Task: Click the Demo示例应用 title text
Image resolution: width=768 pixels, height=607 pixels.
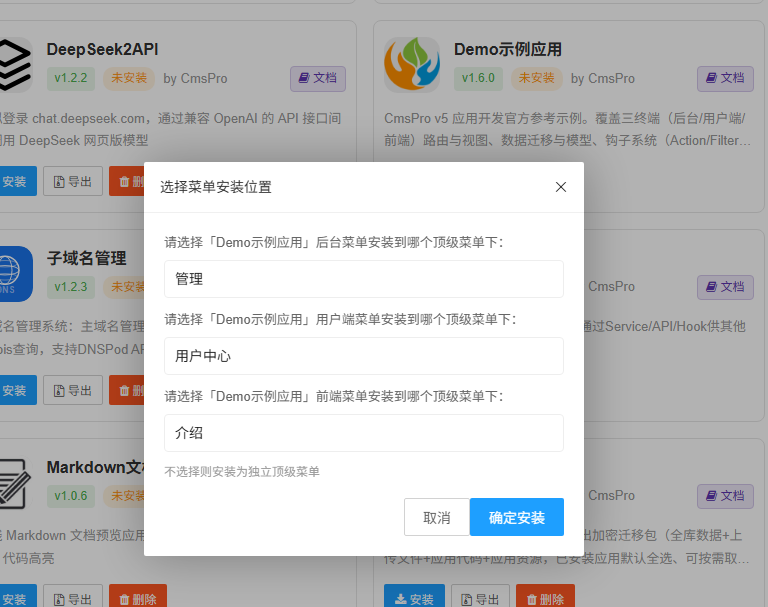Action: click(508, 49)
